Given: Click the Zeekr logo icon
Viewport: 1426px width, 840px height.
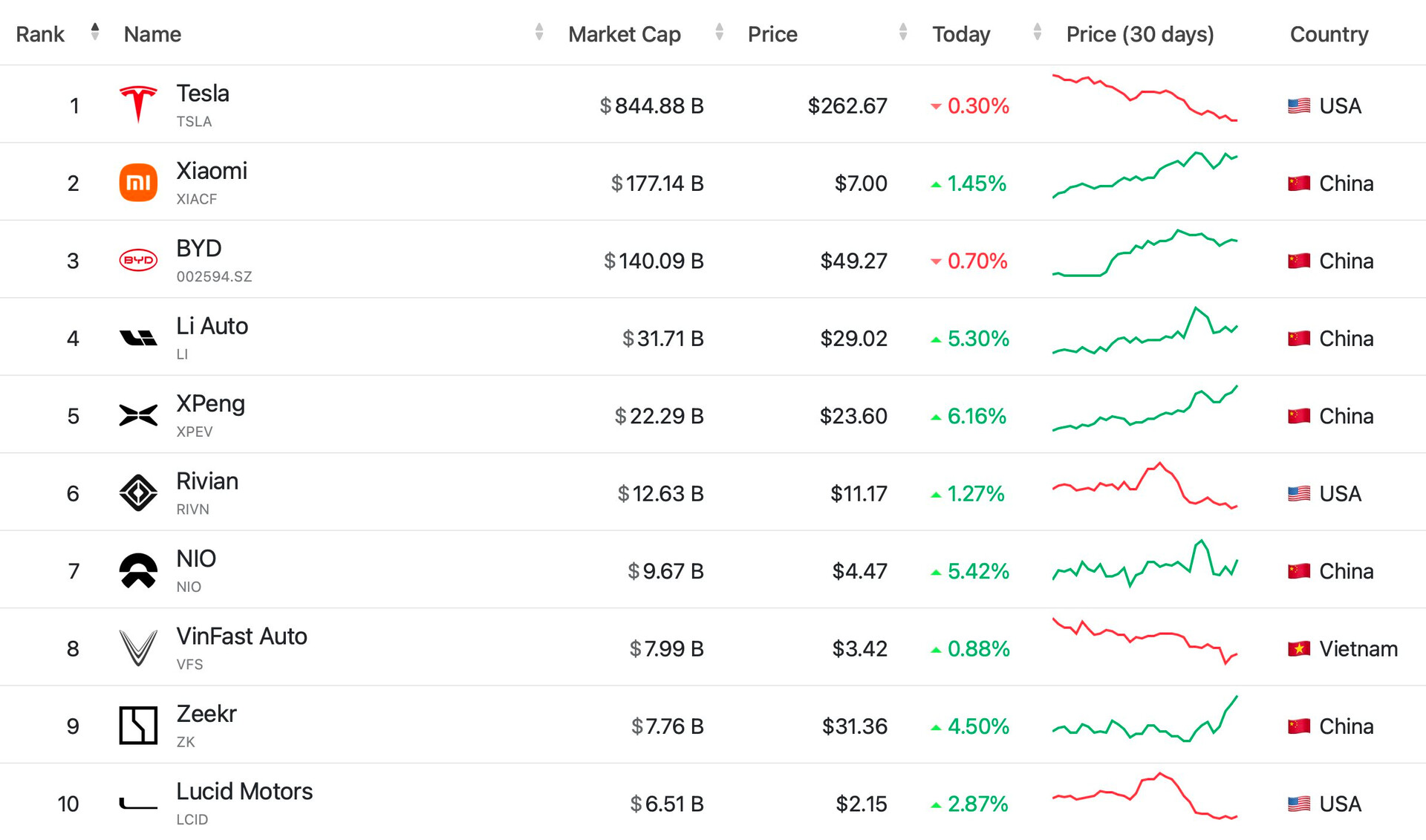Looking at the screenshot, I should [x=138, y=726].
